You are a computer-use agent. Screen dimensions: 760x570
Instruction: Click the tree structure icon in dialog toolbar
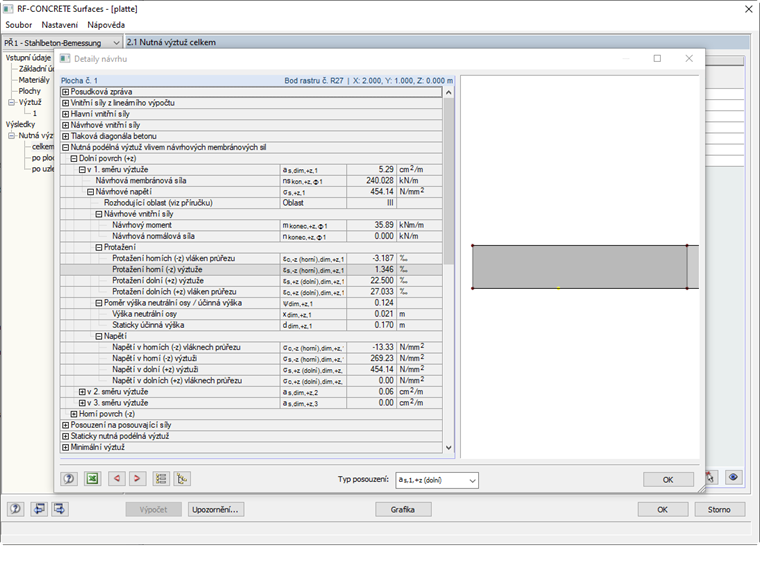tap(182, 479)
